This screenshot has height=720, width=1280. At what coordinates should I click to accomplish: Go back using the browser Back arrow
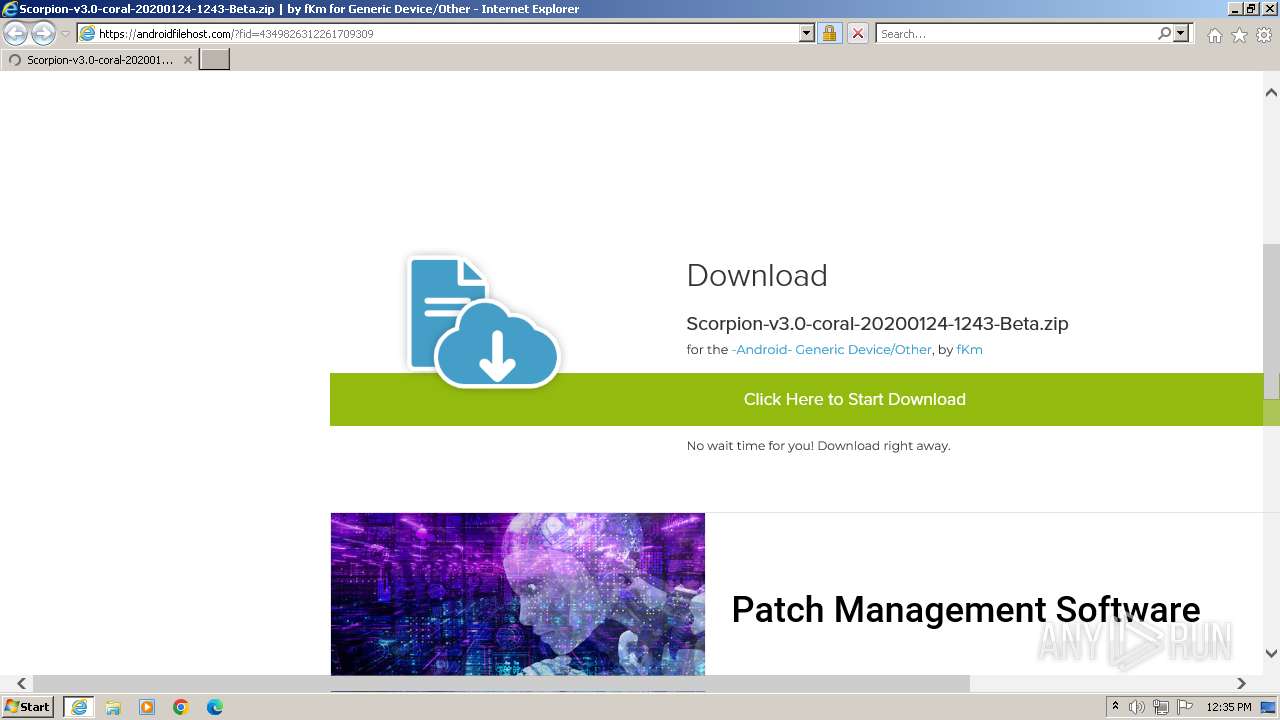click(16, 34)
